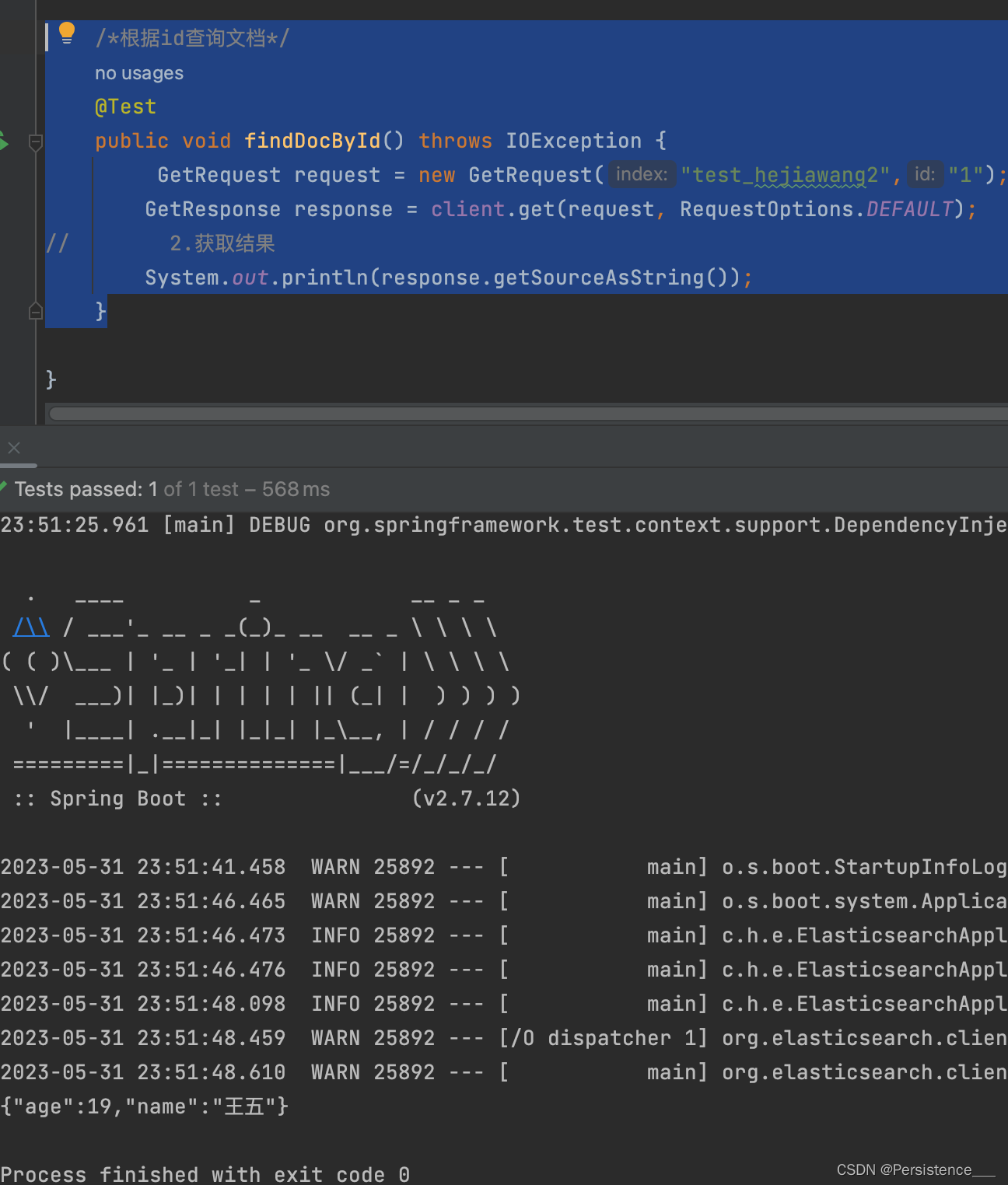Click RequestOptions.DEFAULT constant
The image size is (1008, 1185).
[817, 209]
